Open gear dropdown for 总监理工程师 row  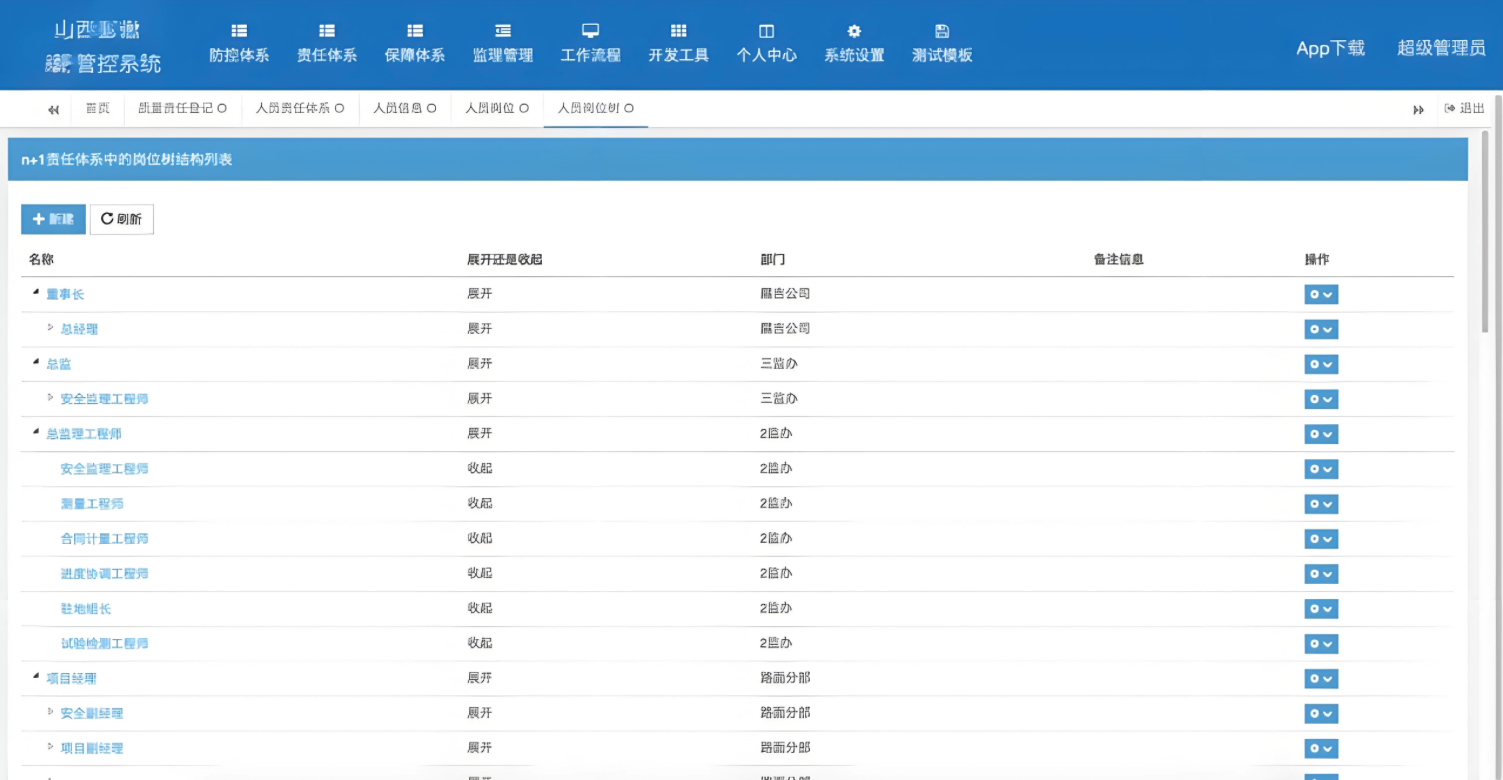pos(1321,434)
